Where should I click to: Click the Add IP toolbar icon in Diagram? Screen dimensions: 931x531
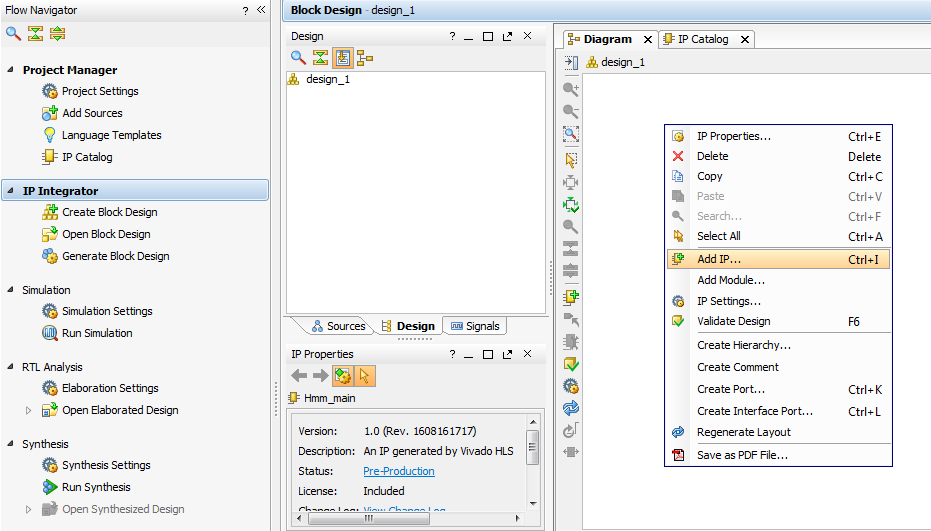click(571, 296)
